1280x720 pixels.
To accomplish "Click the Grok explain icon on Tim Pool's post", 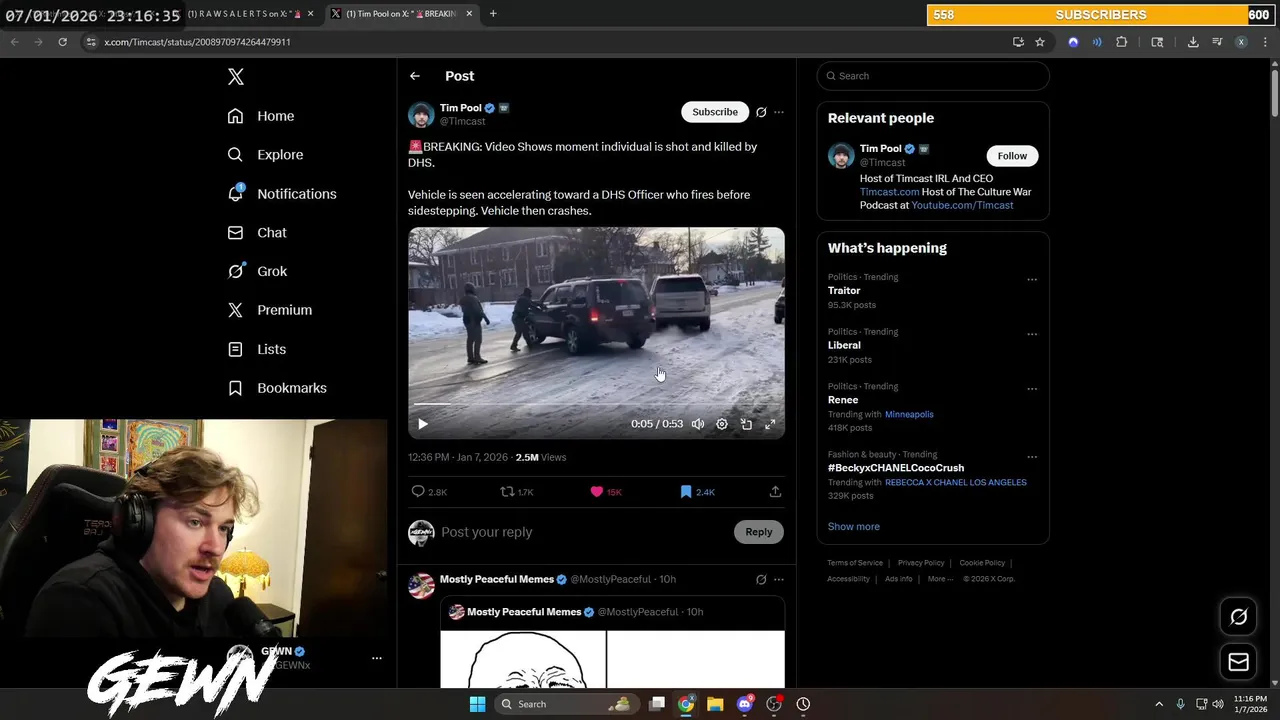I will pos(761,112).
